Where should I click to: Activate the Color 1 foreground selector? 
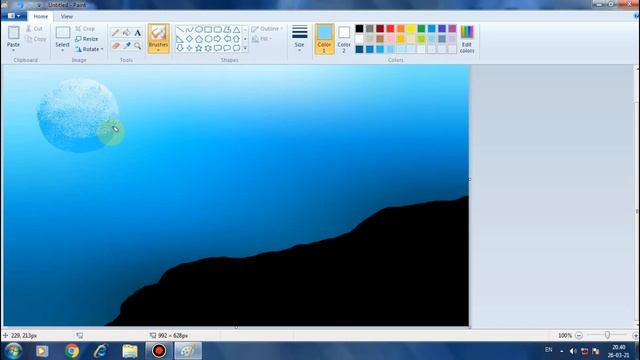coord(324,39)
